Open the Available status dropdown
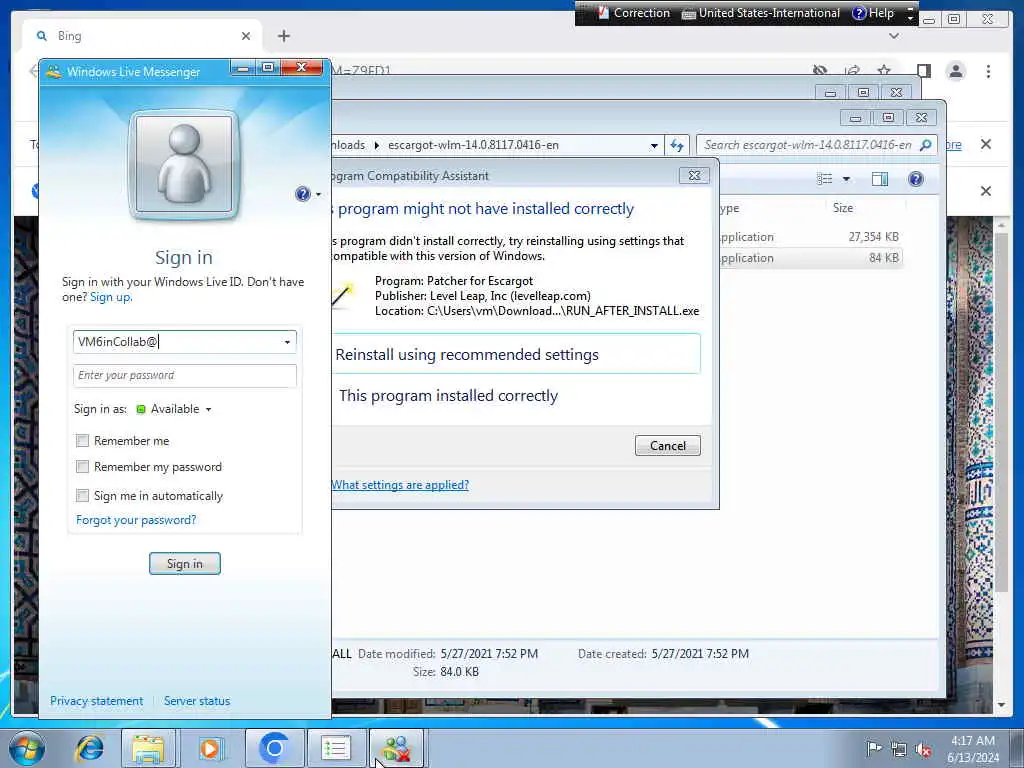 174,409
